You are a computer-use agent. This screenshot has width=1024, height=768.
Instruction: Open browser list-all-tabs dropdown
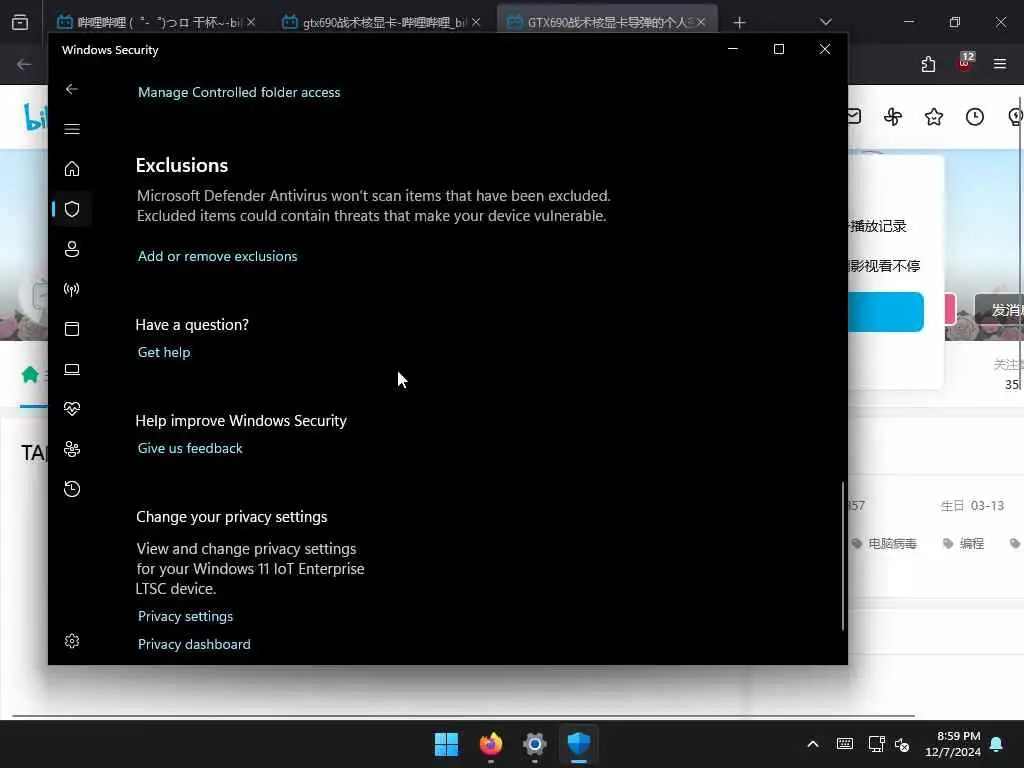click(x=826, y=22)
